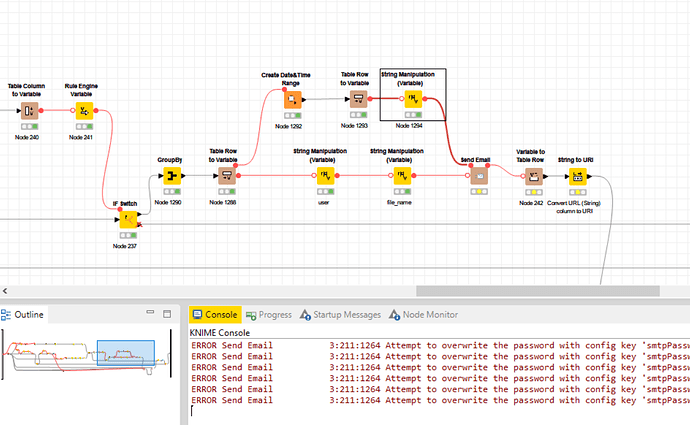Click the status traffic light under GroupBy node
The image size is (690, 425).
pos(172,192)
